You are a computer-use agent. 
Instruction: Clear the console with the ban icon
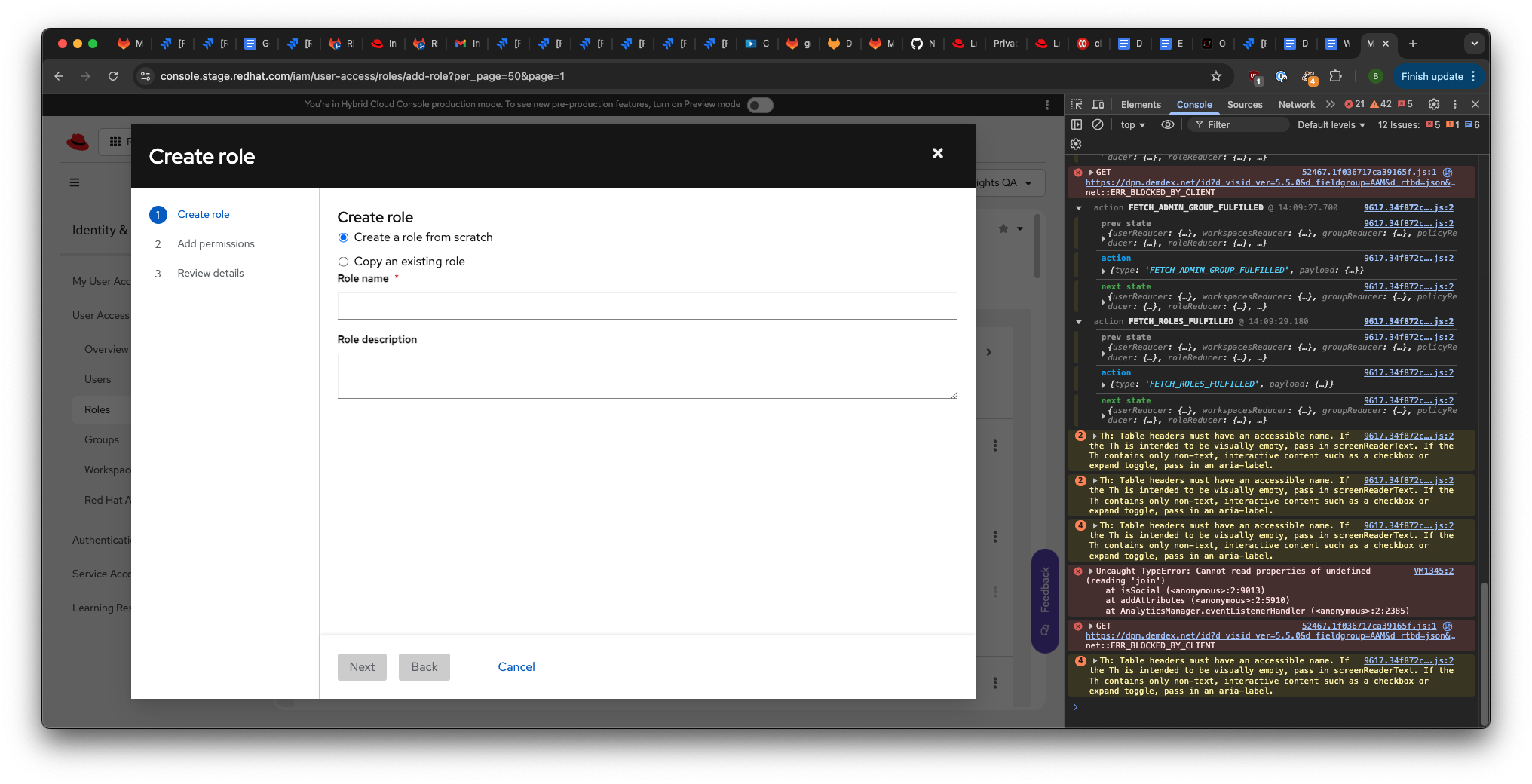tap(1098, 124)
